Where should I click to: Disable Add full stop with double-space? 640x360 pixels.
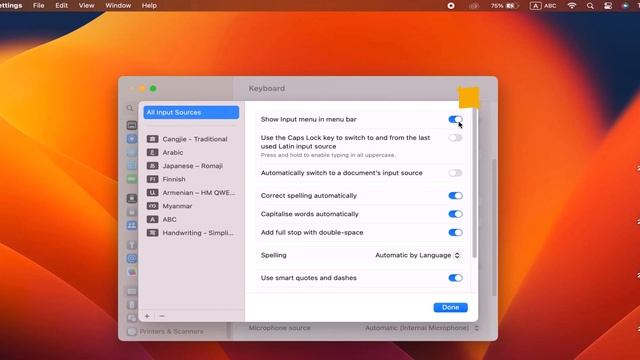[x=455, y=233]
